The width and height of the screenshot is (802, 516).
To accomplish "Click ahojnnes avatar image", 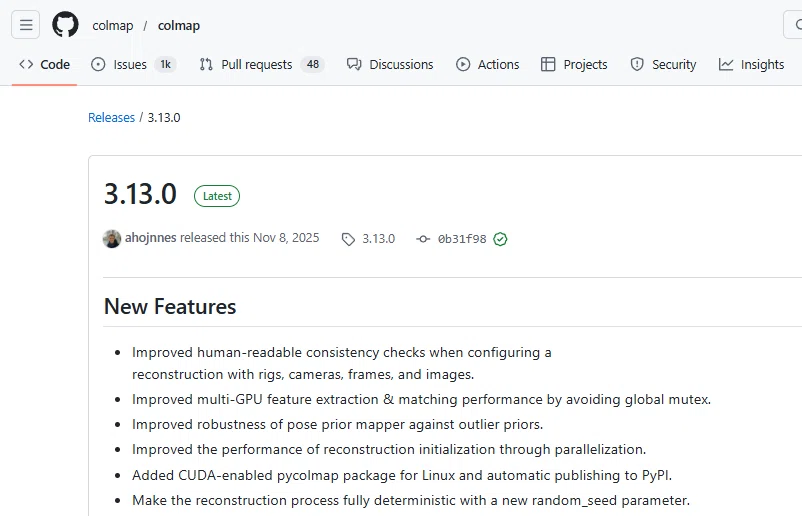I will point(112,238).
